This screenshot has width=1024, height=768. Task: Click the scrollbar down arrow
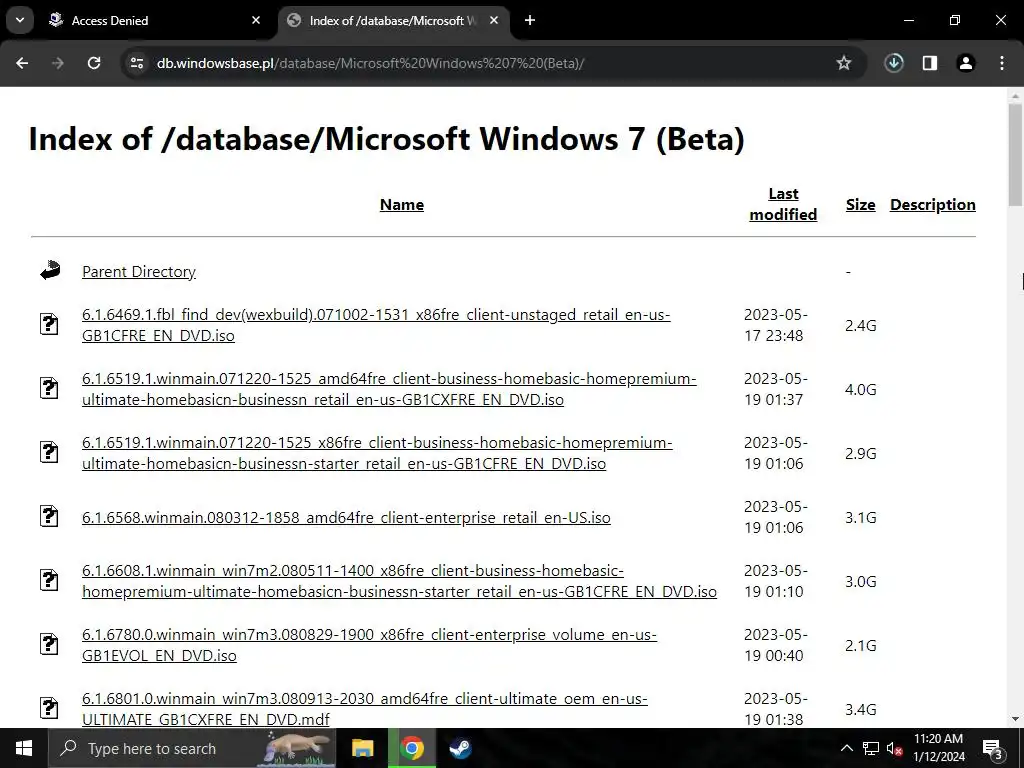(1015, 719)
